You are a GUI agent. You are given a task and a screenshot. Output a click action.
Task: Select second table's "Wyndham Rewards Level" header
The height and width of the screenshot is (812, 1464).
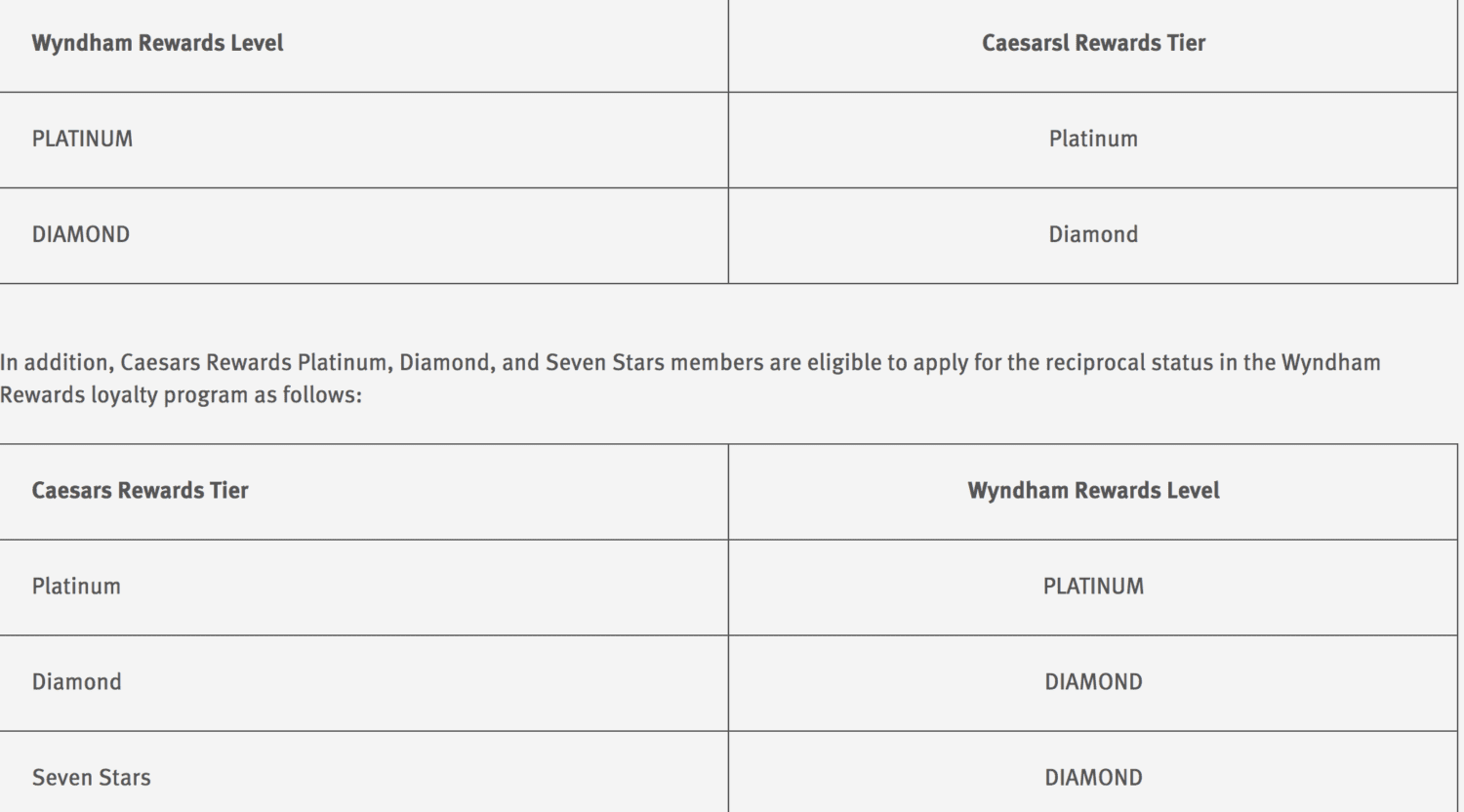[1093, 490]
